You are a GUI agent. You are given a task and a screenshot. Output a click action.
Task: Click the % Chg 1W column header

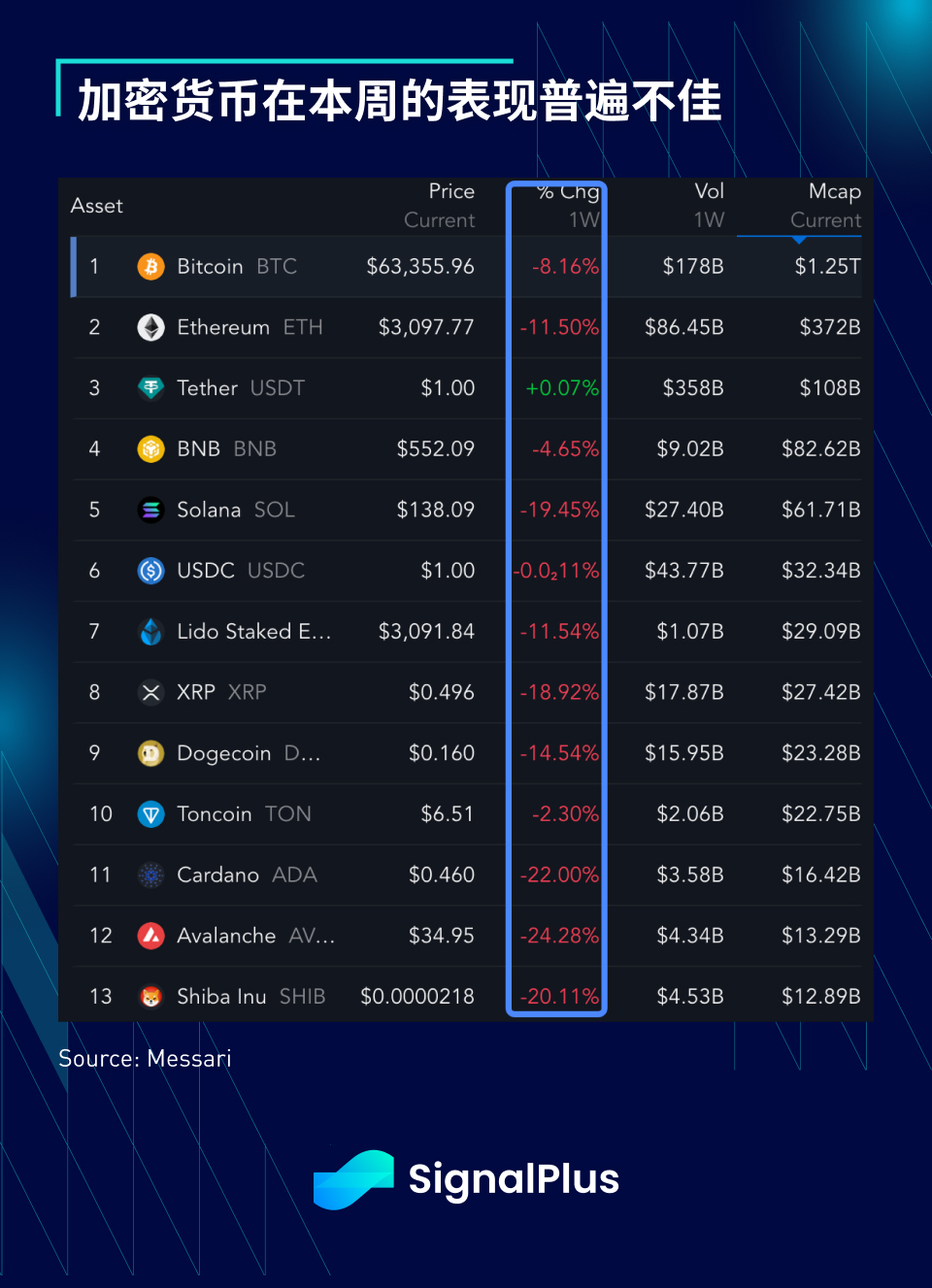point(570,206)
